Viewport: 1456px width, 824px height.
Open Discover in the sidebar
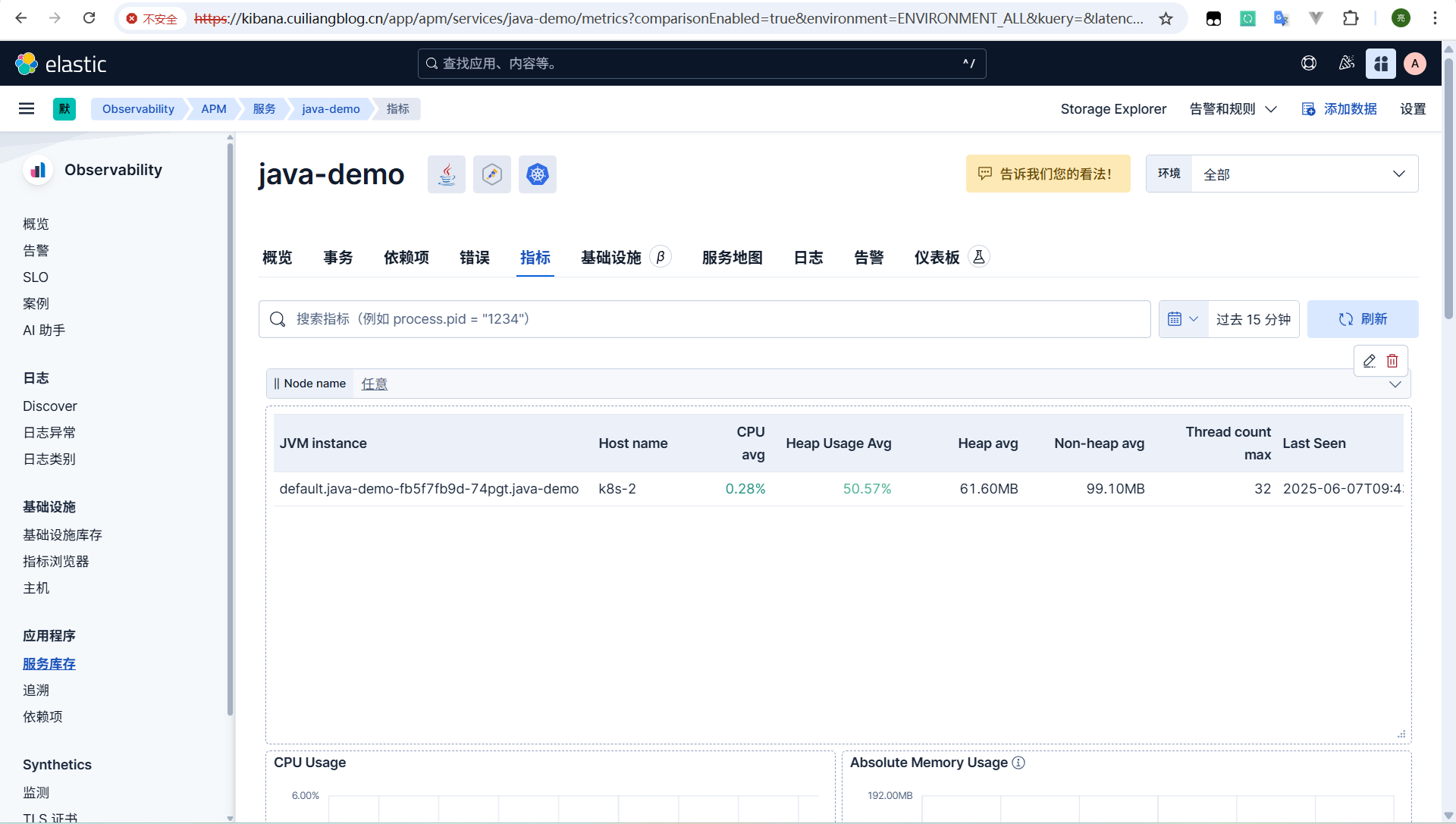pos(50,406)
